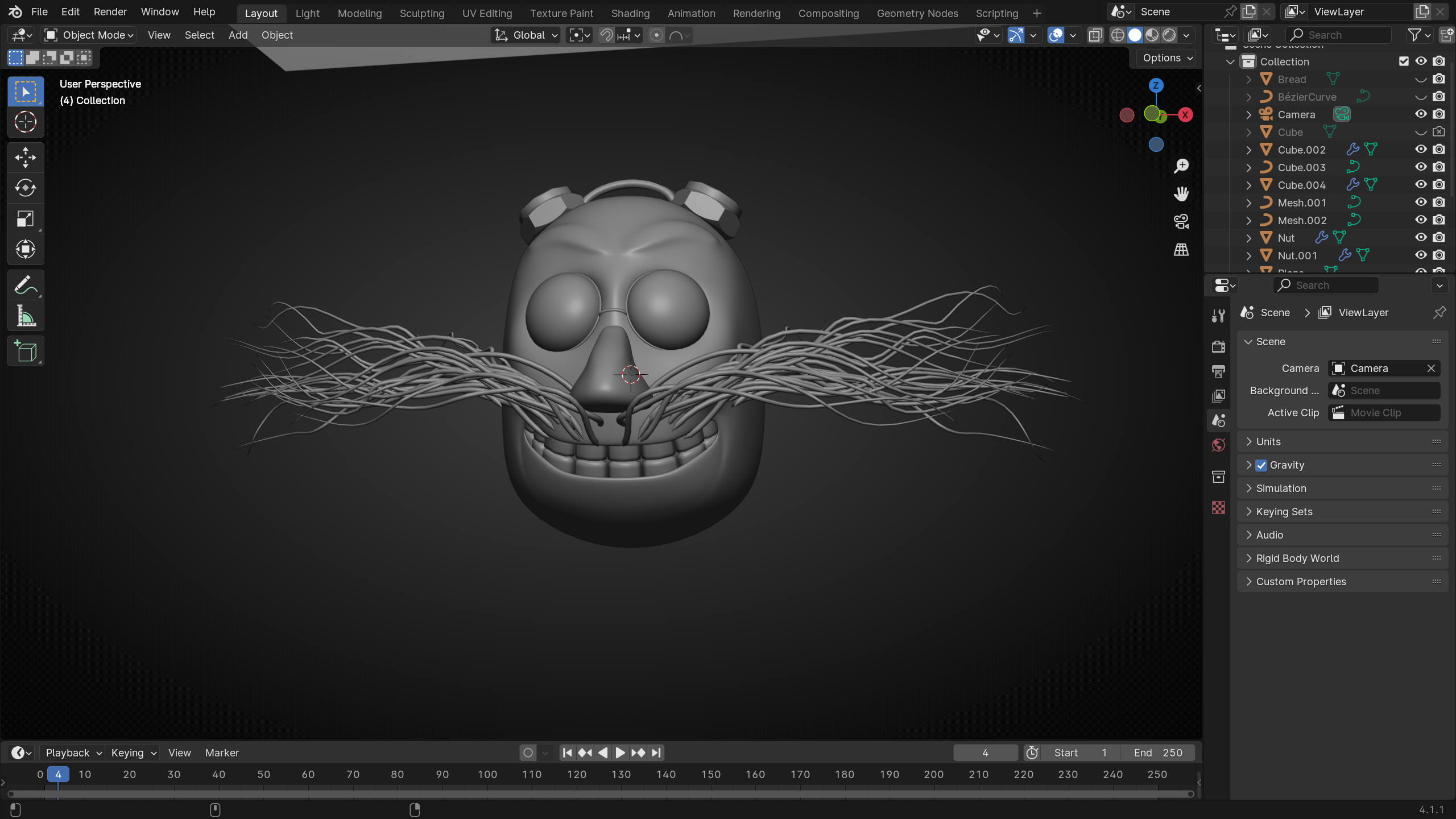The width and height of the screenshot is (1456, 819).
Task: Open the viewport Add menu
Action: coord(238,35)
